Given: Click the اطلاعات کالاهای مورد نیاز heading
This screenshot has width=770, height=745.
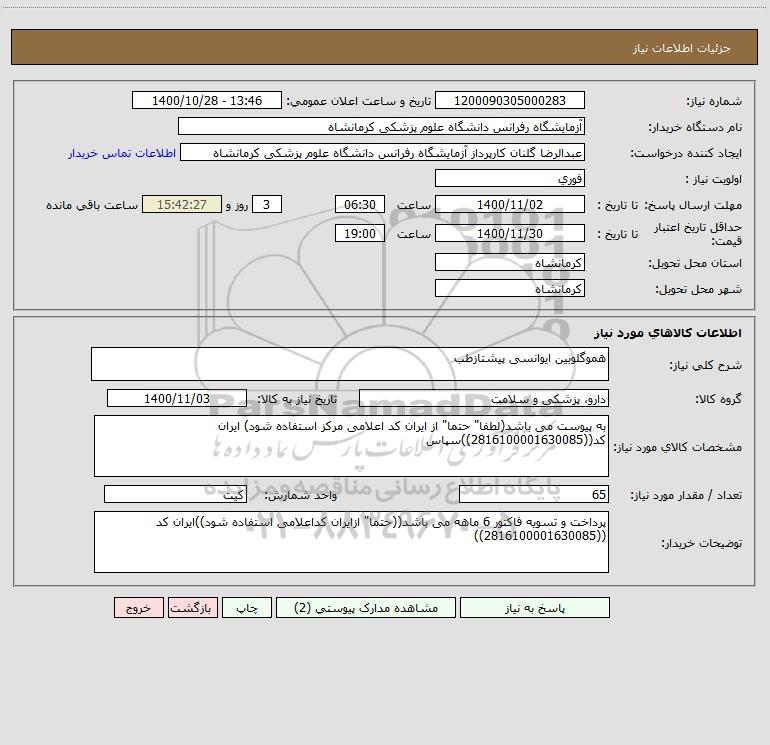Looking at the screenshot, I should 668,333.
